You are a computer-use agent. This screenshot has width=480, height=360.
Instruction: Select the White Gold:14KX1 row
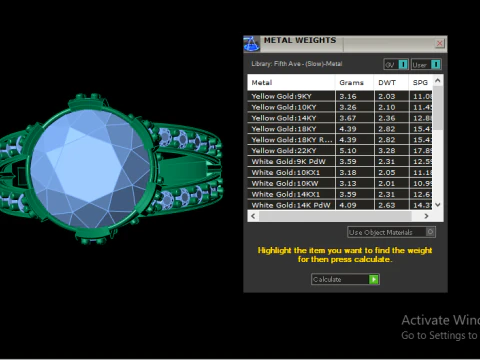point(340,194)
